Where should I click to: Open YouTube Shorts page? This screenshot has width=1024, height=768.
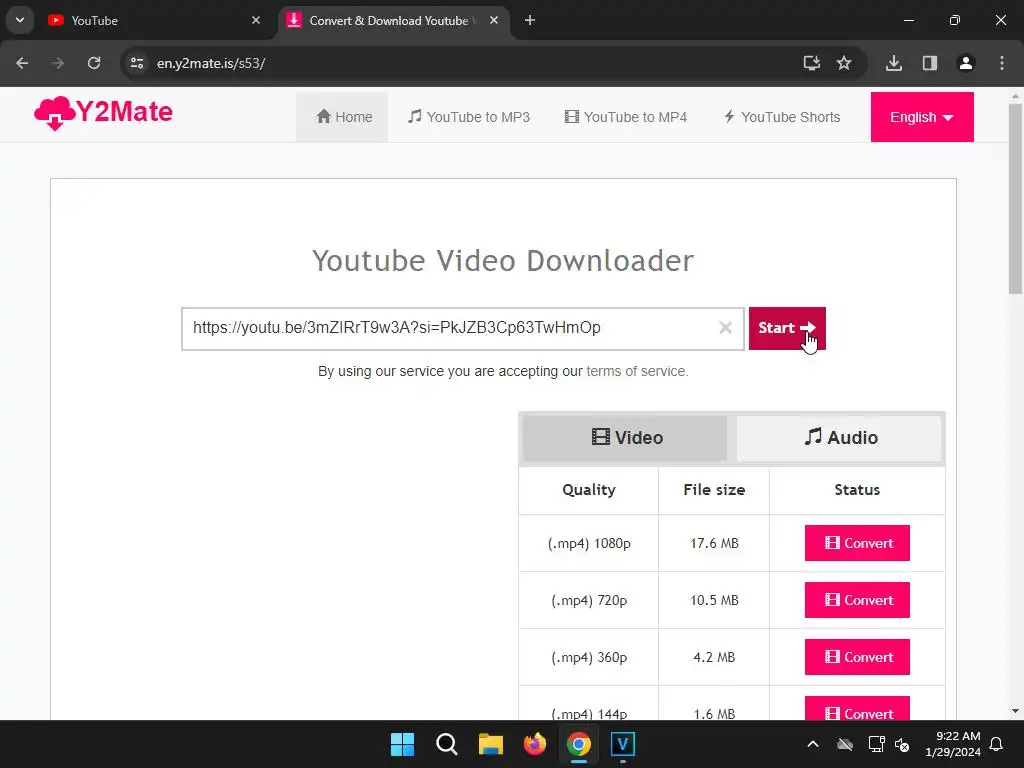(782, 117)
